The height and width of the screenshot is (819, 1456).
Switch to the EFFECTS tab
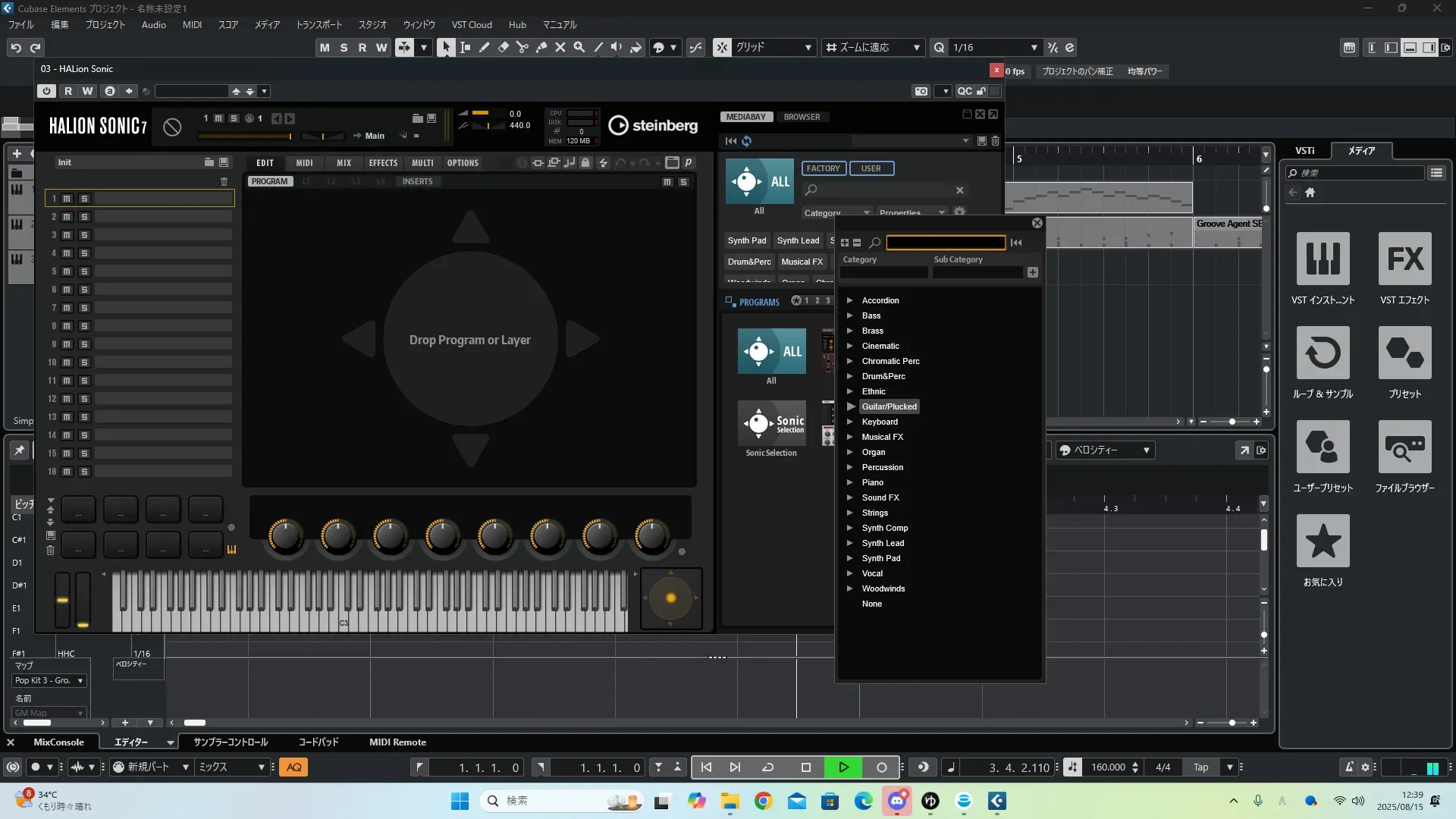[x=383, y=163]
